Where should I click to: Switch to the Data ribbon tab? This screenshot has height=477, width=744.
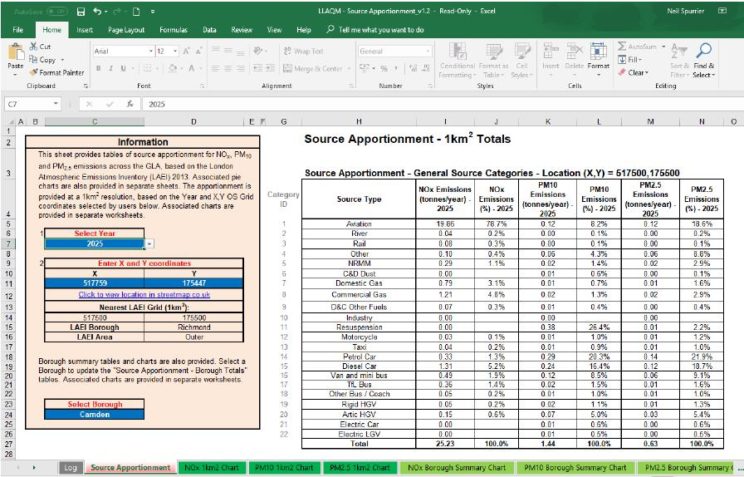(209, 29)
